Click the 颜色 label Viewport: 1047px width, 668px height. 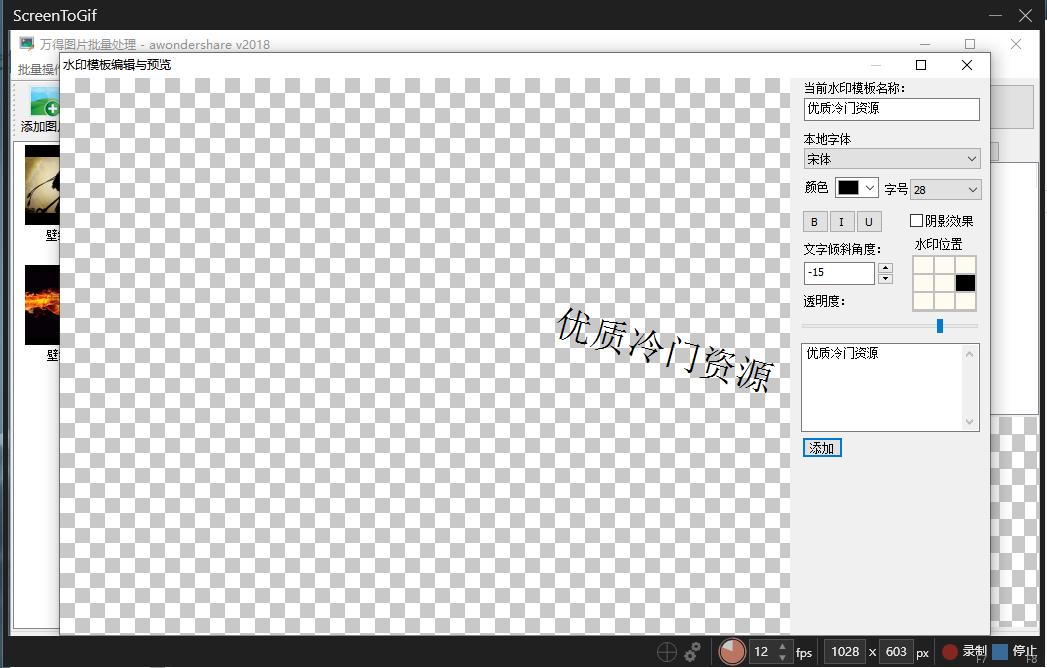pyautogui.click(x=816, y=188)
